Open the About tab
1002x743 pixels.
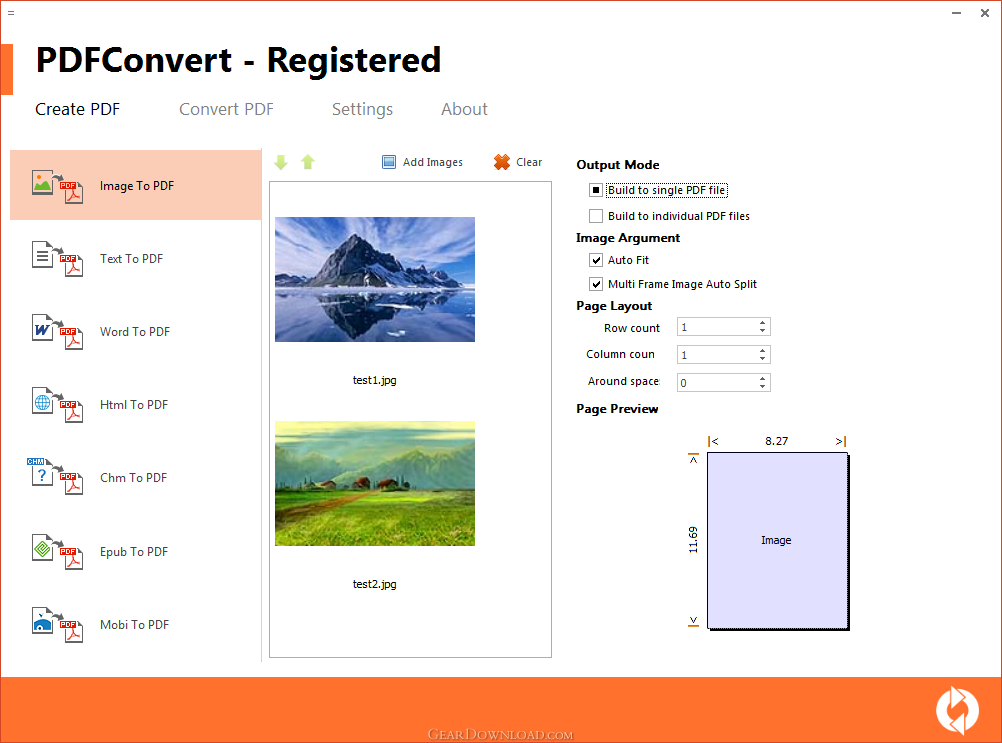(464, 109)
